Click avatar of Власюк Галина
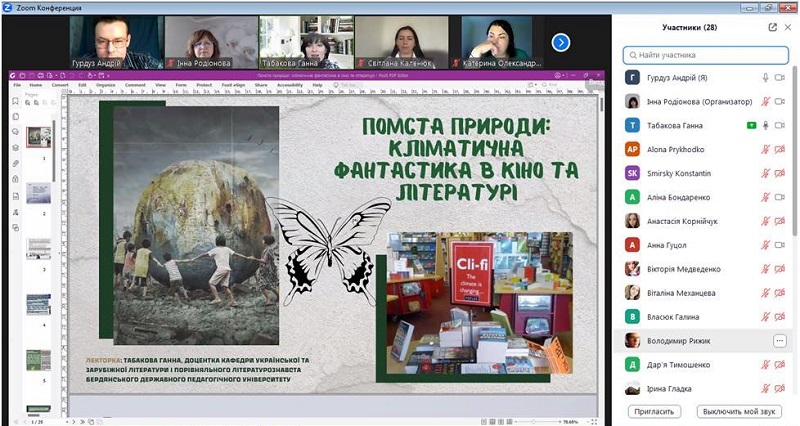Image resolution: width=800 pixels, height=426 pixels. pos(633,317)
